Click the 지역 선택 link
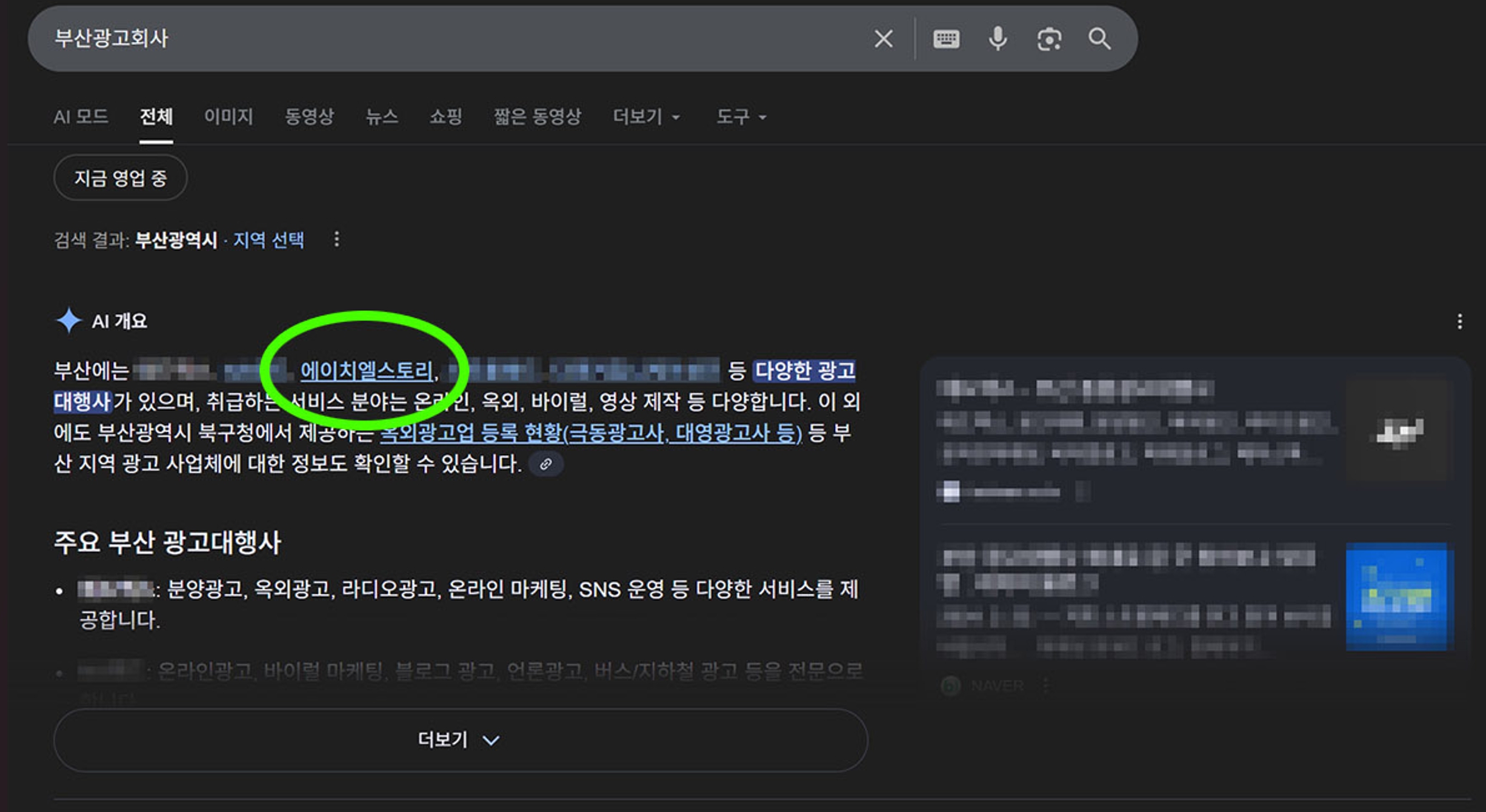Screen dimensions: 1486x812 click(x=268, y=240)
